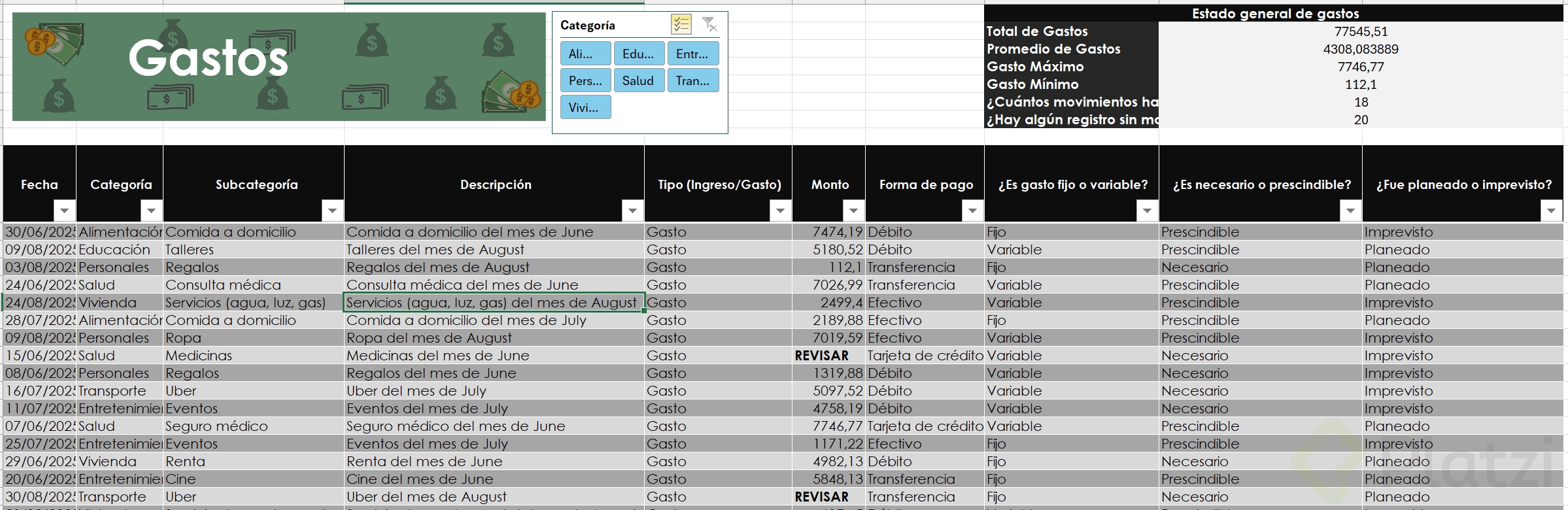Open the Categoría column filter dropdown
The width and height of the screenshot is (1568, 510).
coord(151,211)
